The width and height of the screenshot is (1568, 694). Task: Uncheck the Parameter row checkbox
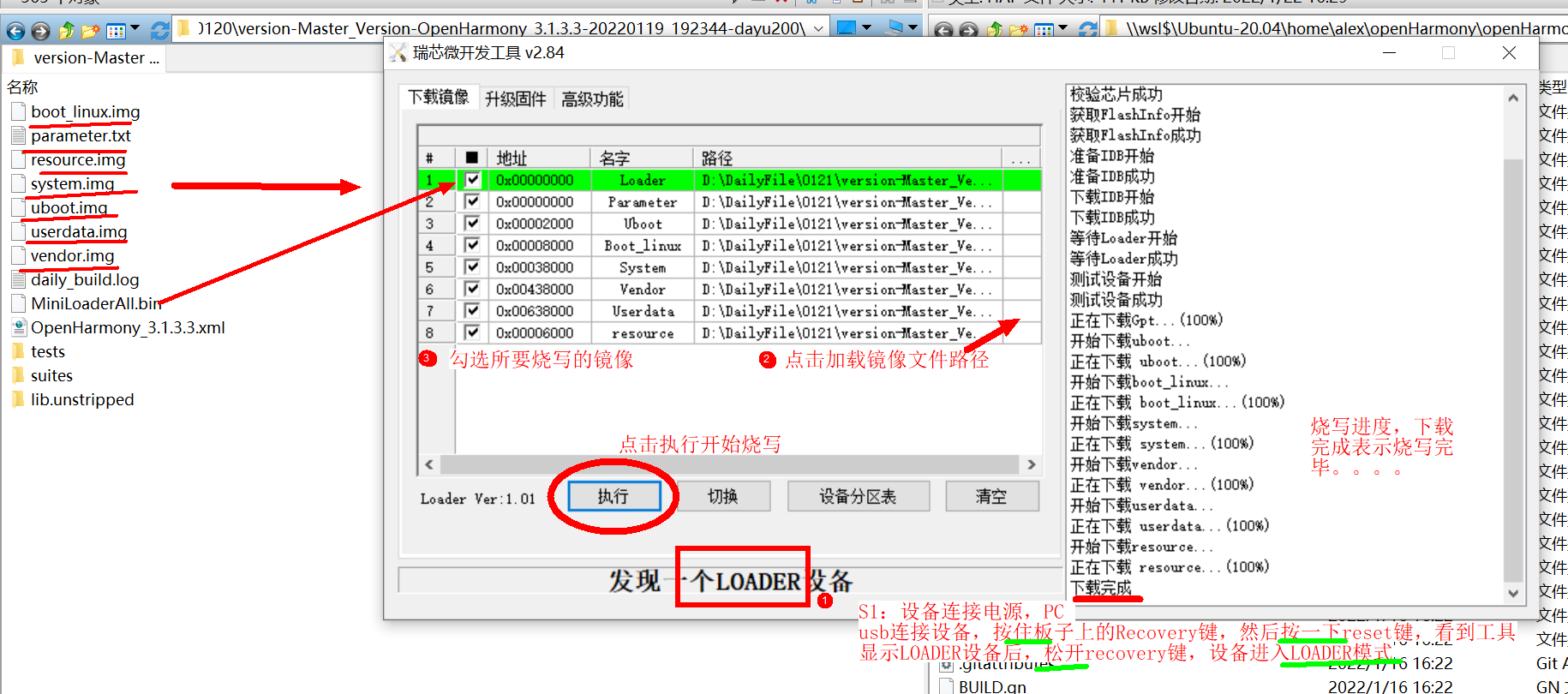tap(472, 201)
